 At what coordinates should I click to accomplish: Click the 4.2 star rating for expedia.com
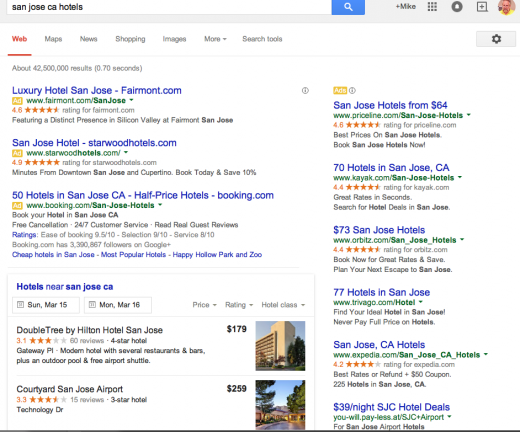click(357, 364)
